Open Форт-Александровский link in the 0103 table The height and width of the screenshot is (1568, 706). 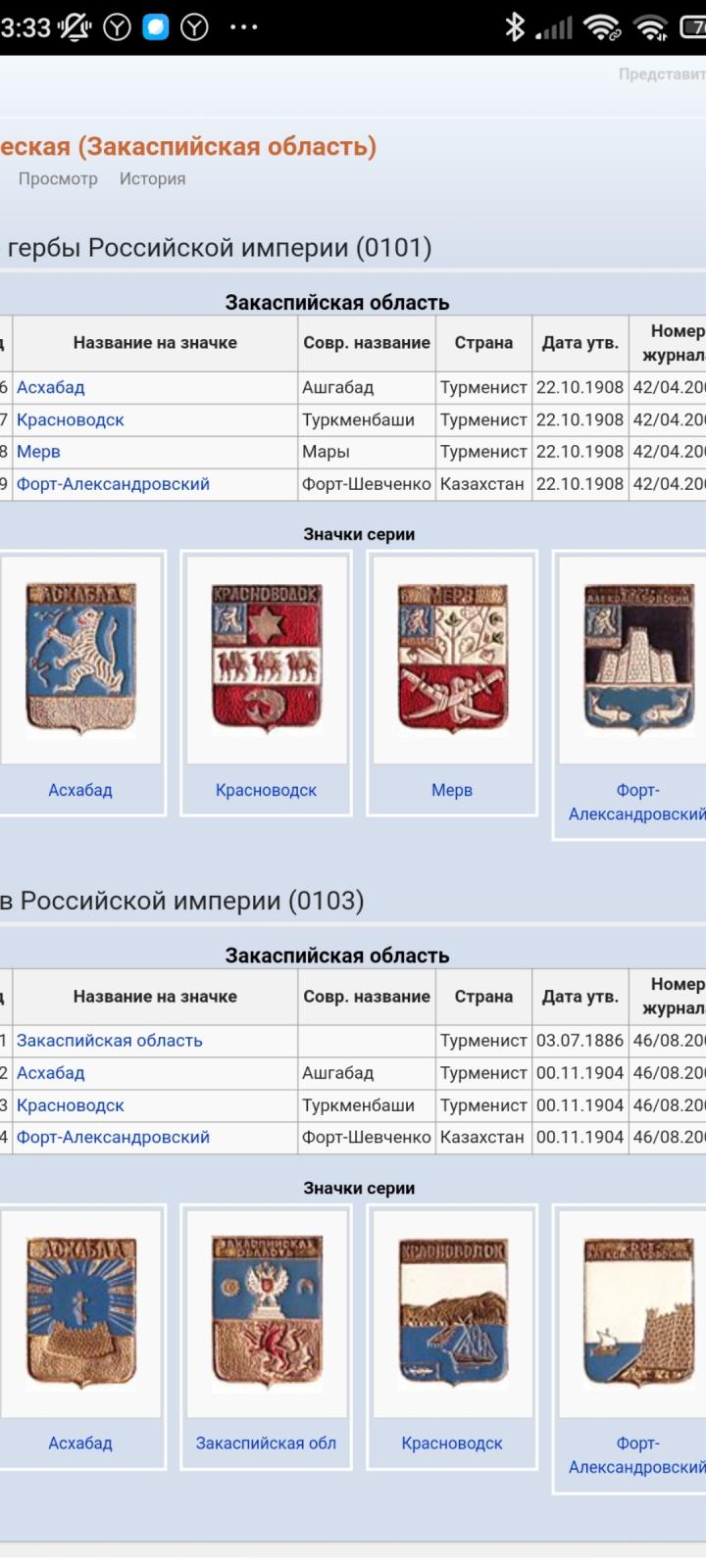click(x=113, y=1138)
